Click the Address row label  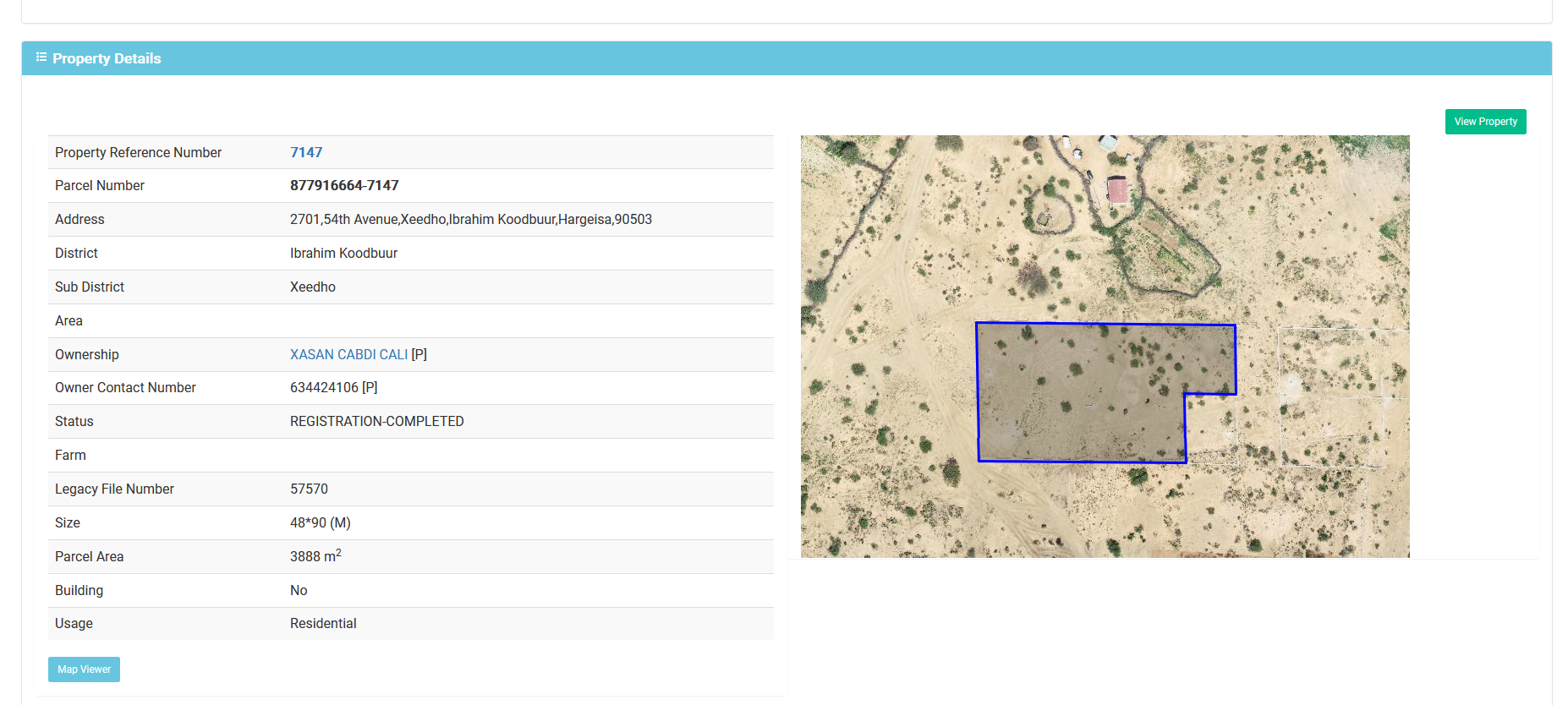click(x=79, y=219)
